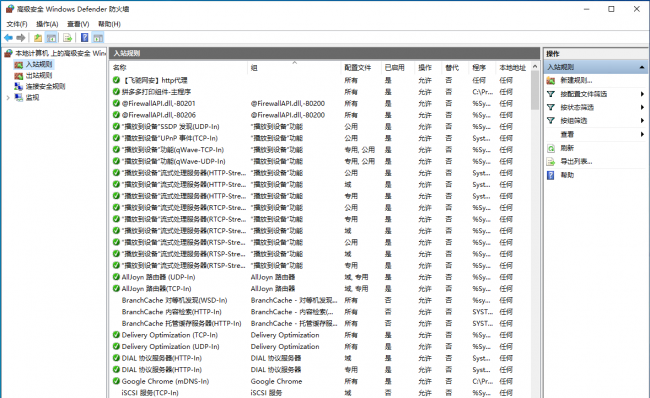Click the 刷新 refresh icon in actions pane

(551, 148)
